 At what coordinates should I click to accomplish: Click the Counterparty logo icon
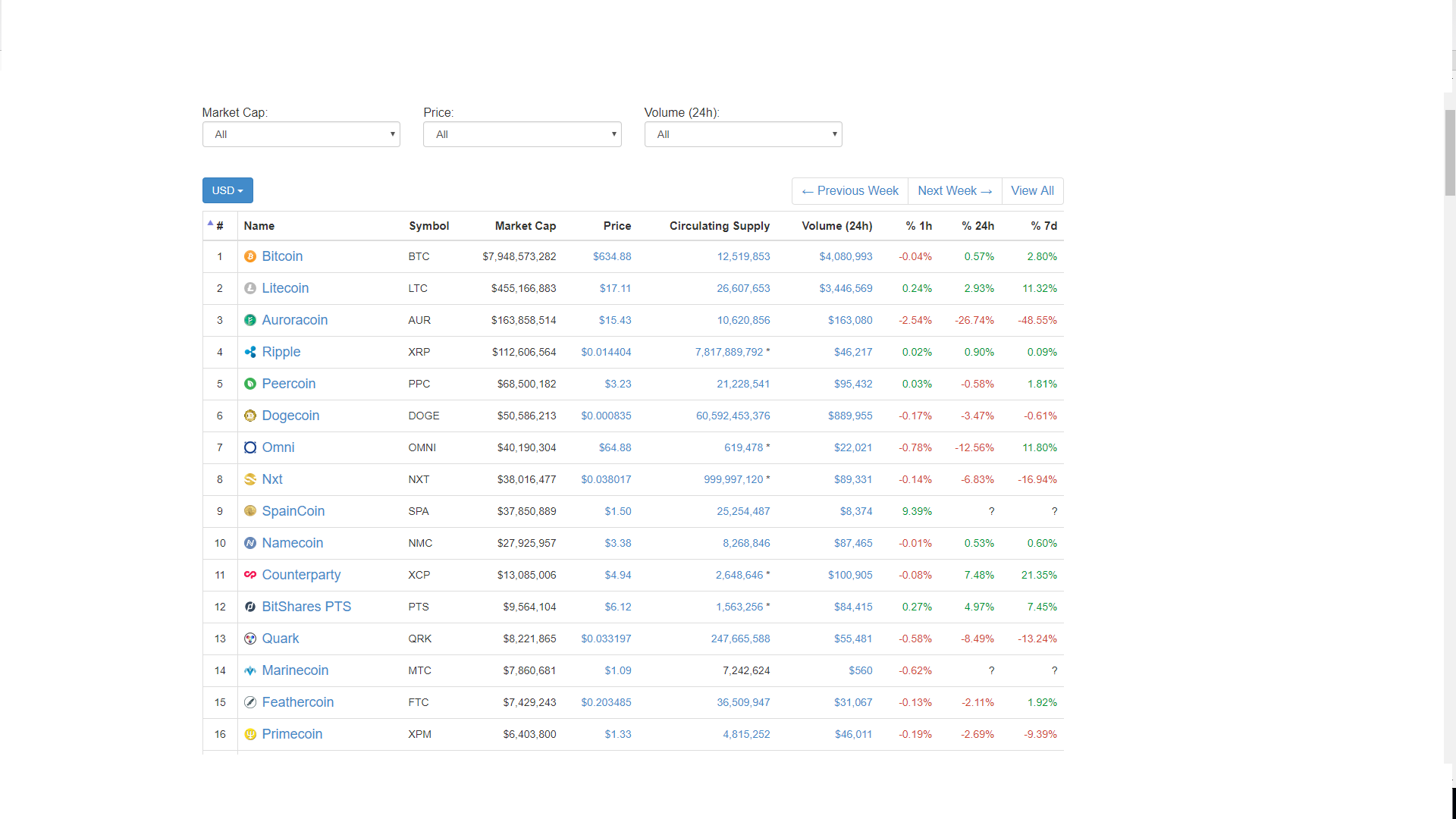coord(250,576)
